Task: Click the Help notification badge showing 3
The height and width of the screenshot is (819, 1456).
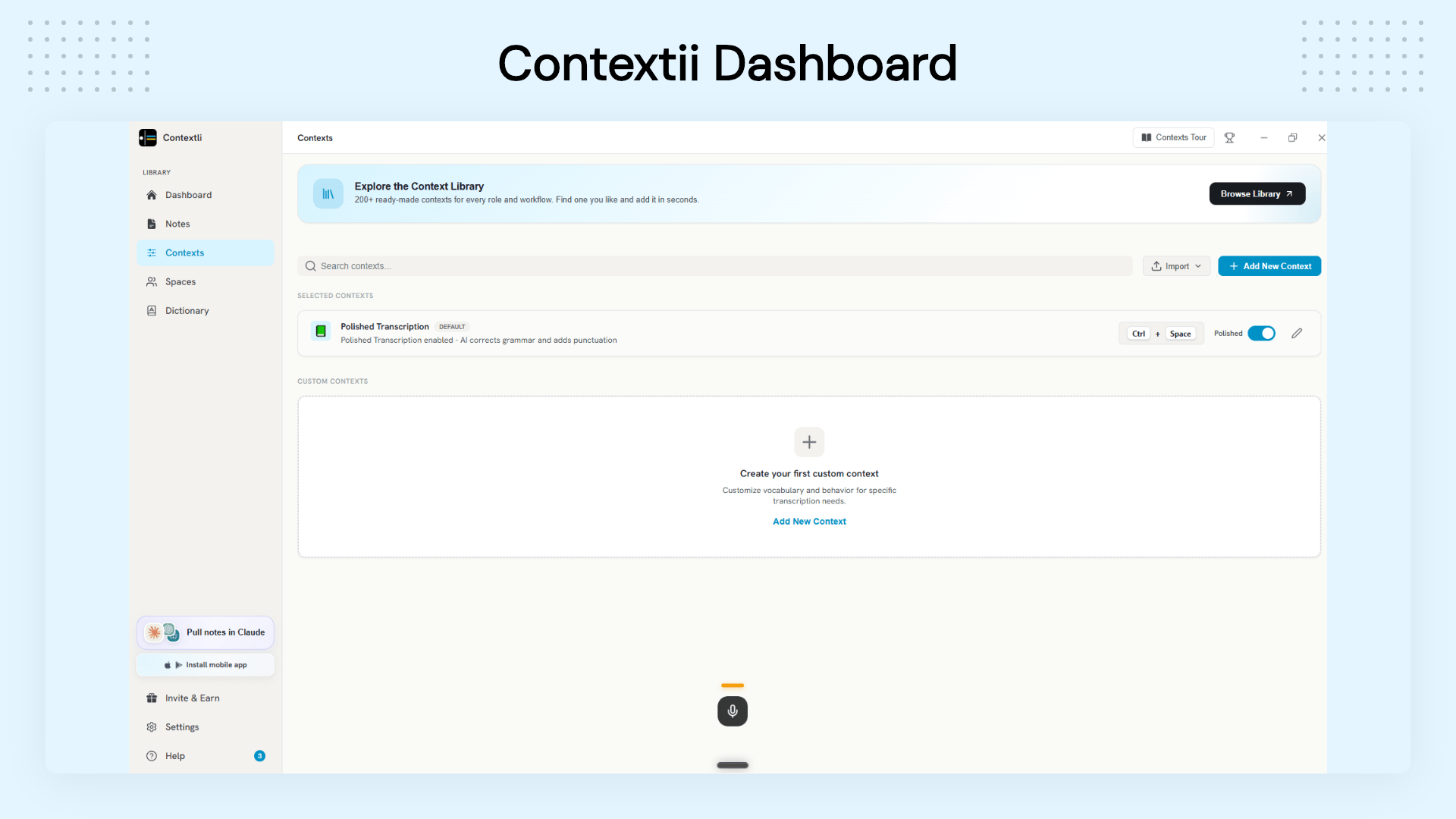Action: click(259, 755)
